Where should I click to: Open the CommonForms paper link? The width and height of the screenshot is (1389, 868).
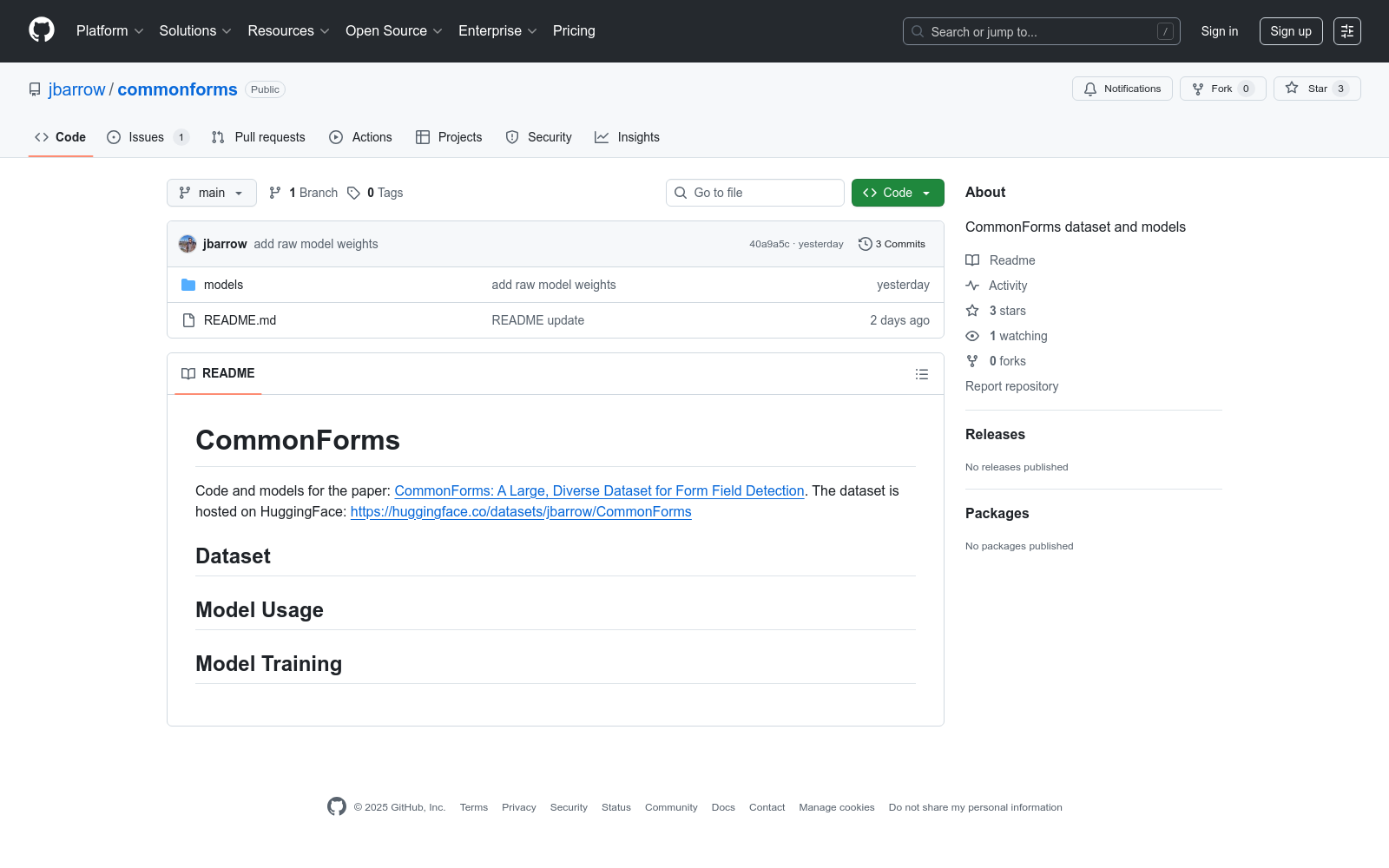point(599,490)
